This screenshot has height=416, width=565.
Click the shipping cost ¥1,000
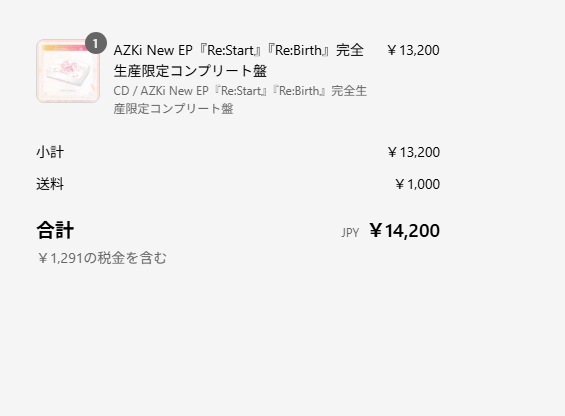pos(417,184)
